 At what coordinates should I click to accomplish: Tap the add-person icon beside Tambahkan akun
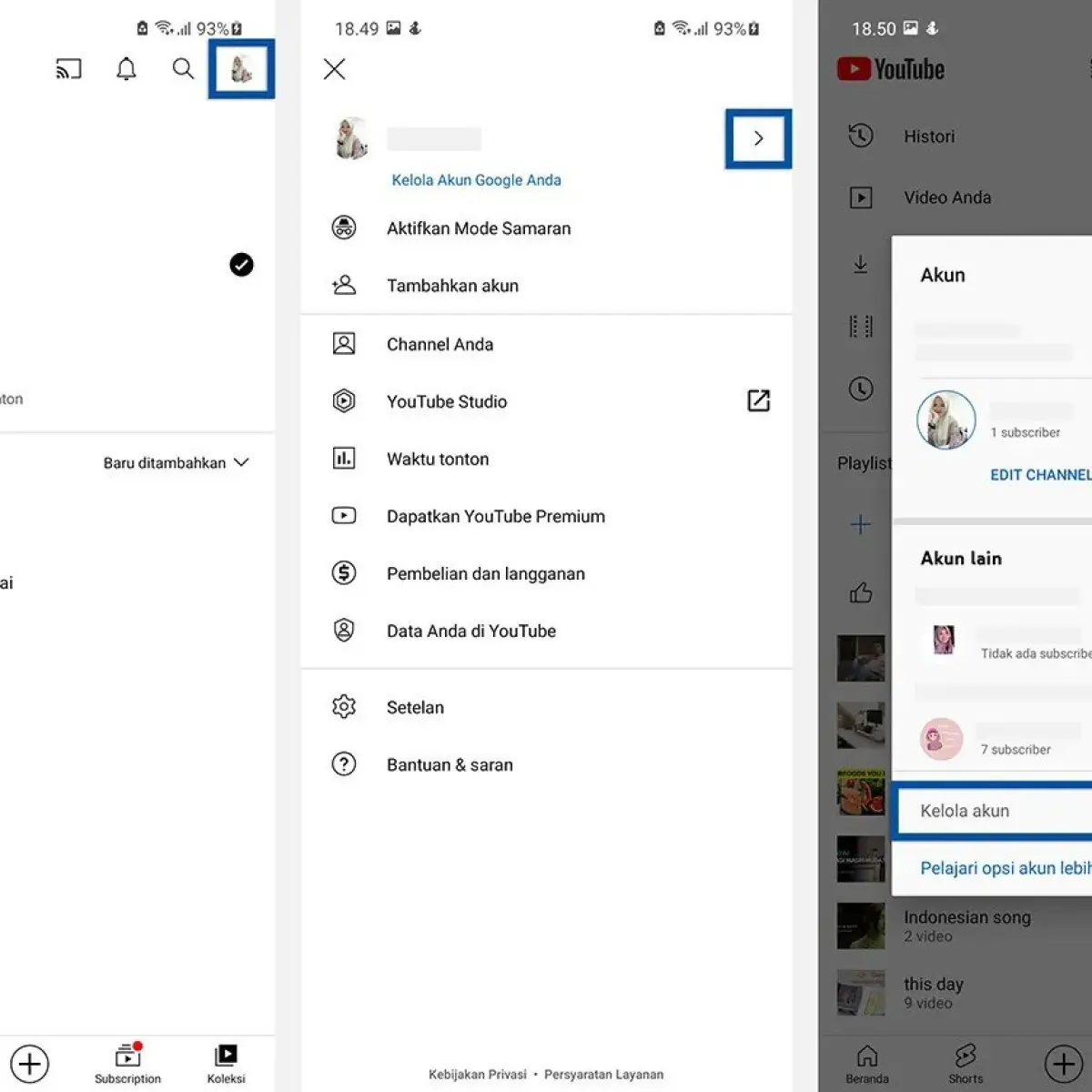(x=344, y=286)
